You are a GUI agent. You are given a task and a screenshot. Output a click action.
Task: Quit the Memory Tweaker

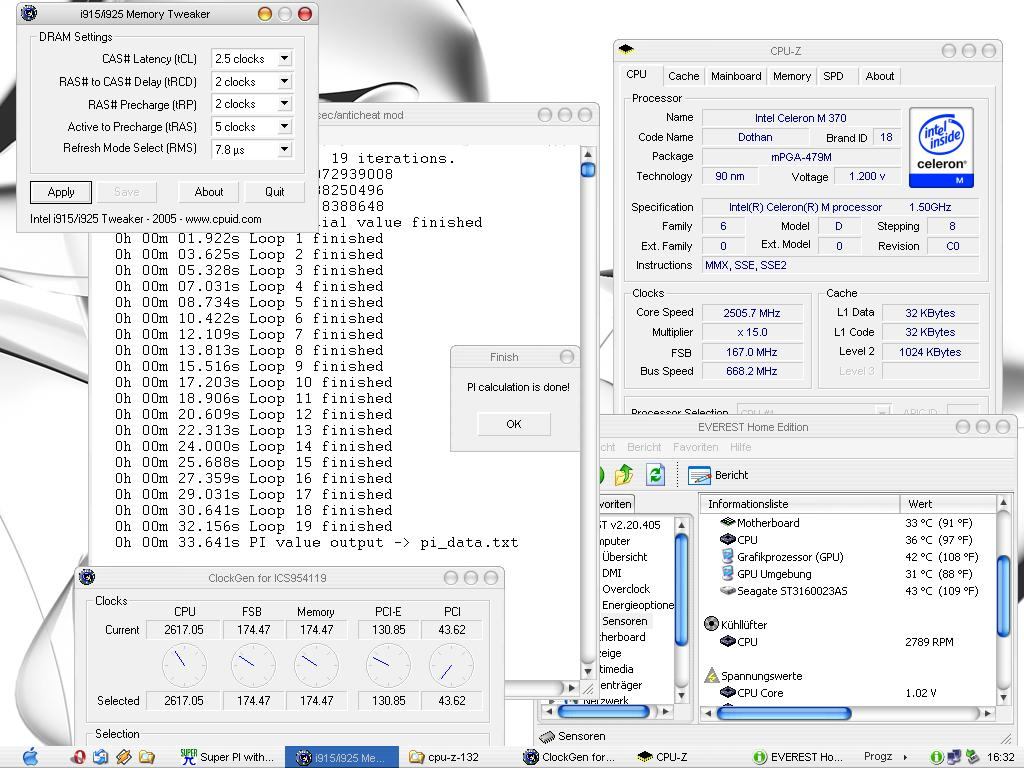pos(274,192)
